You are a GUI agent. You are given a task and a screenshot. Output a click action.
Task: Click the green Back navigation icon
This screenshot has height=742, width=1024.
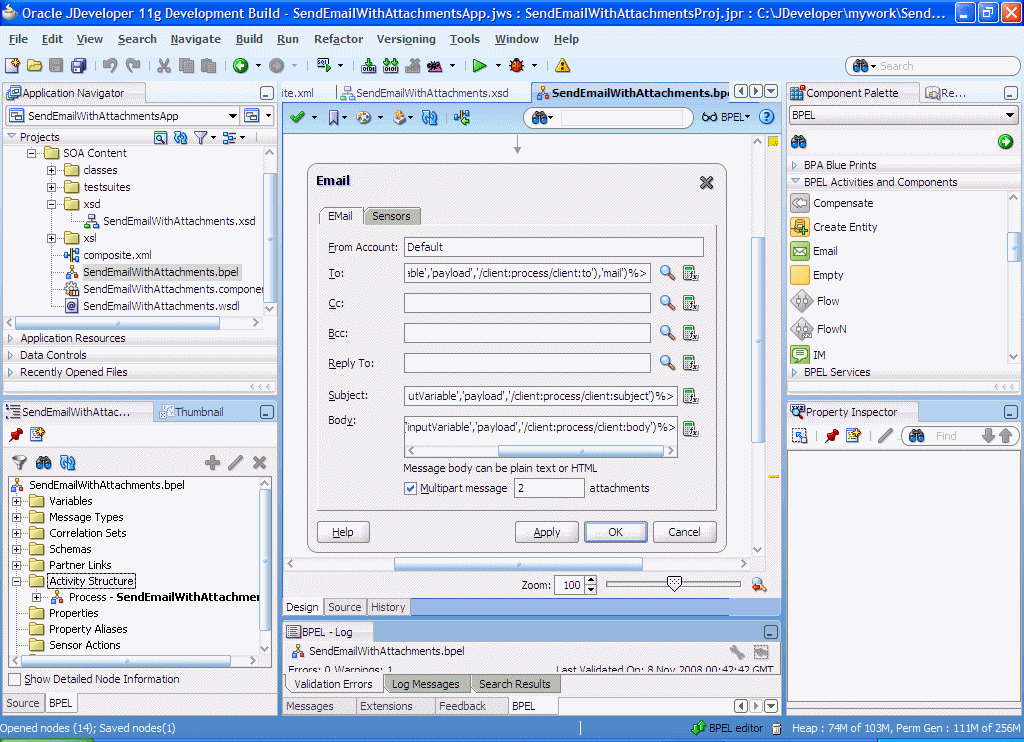[240, 65]
